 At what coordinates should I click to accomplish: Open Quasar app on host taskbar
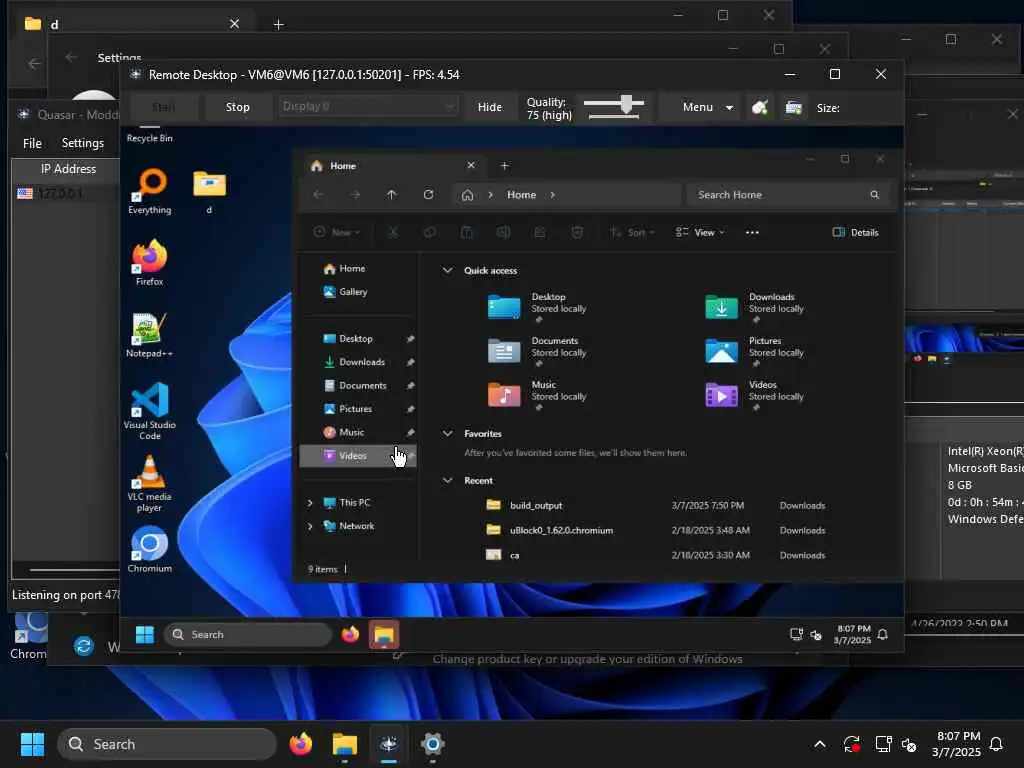click(389, 744)
